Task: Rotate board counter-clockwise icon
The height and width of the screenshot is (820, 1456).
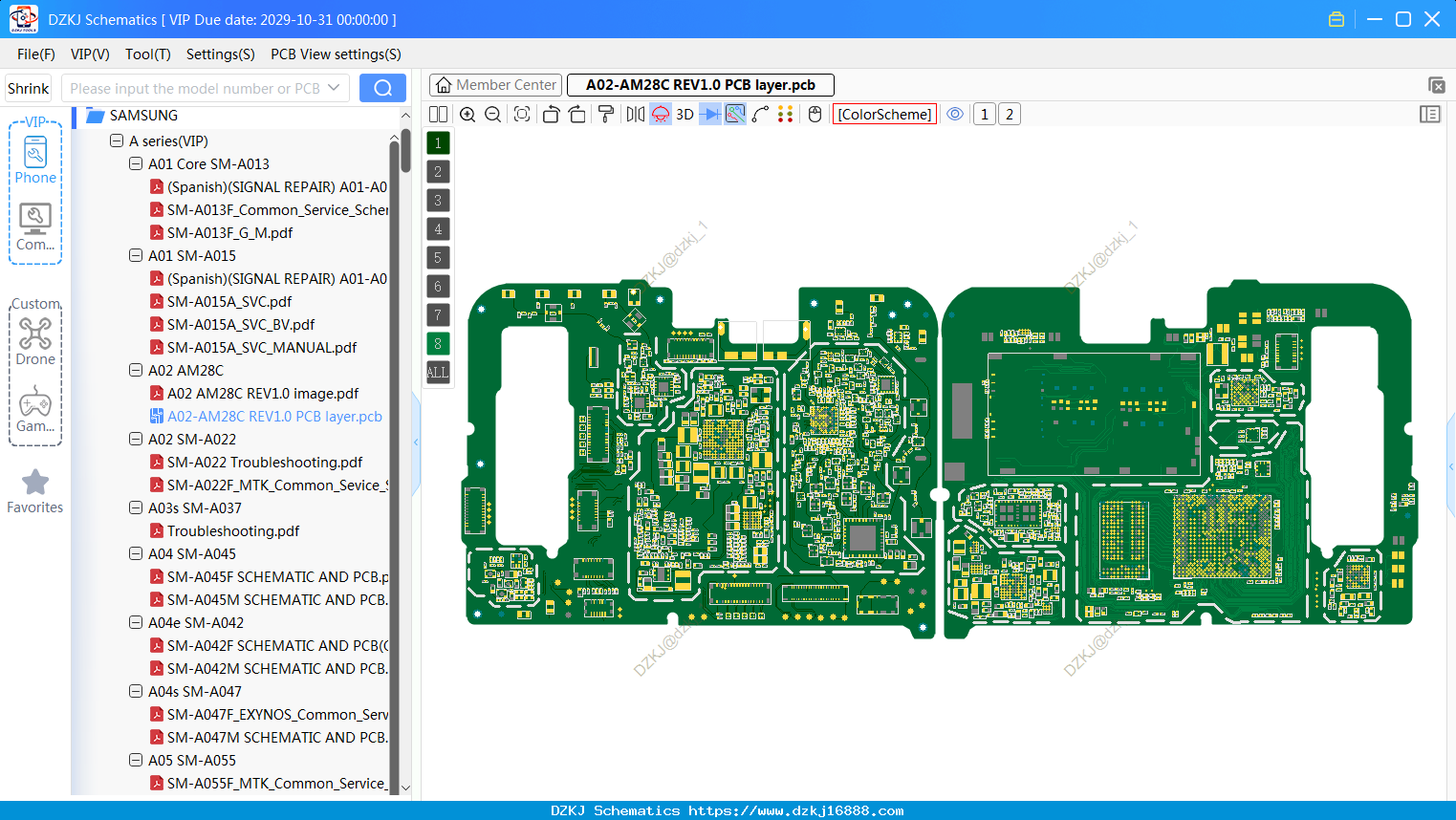Action: [x=551, y=115]
